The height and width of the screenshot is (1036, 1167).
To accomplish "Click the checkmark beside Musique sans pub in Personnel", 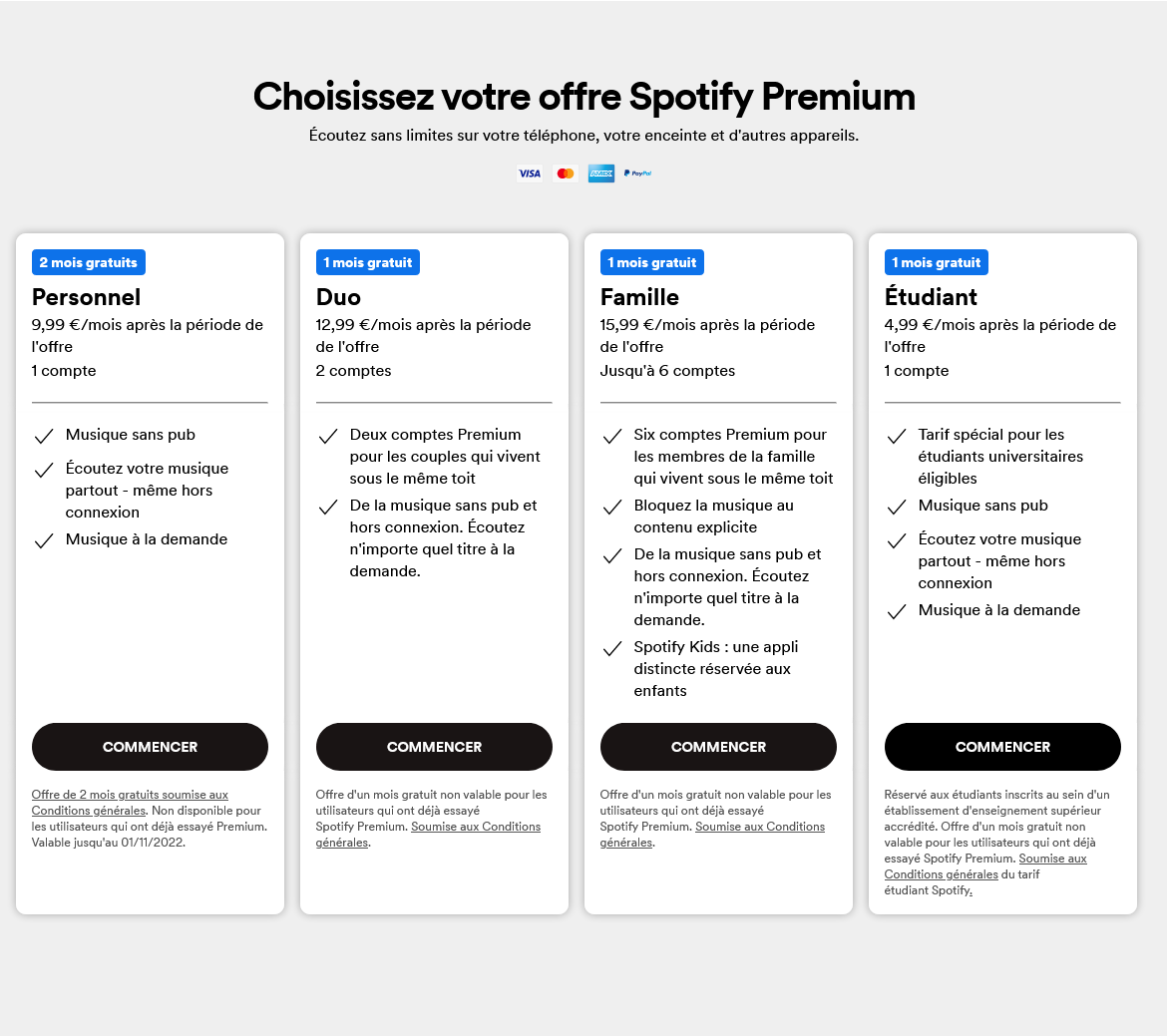I will point(44,436).
